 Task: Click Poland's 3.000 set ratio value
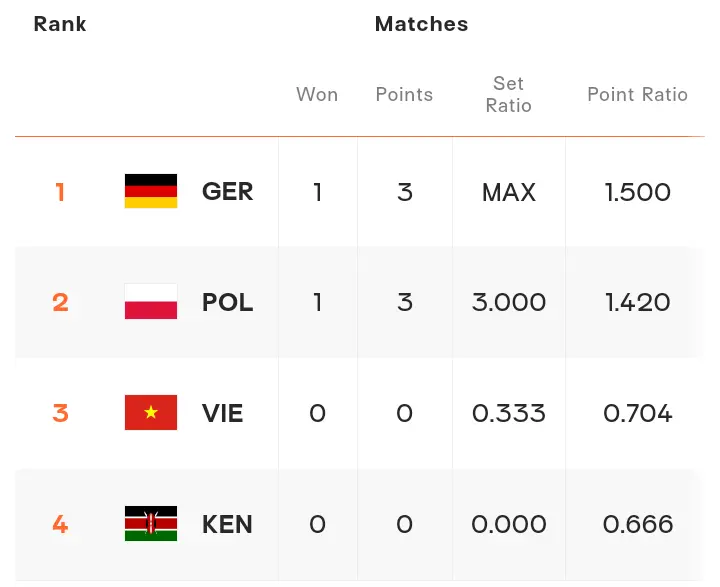508,302
